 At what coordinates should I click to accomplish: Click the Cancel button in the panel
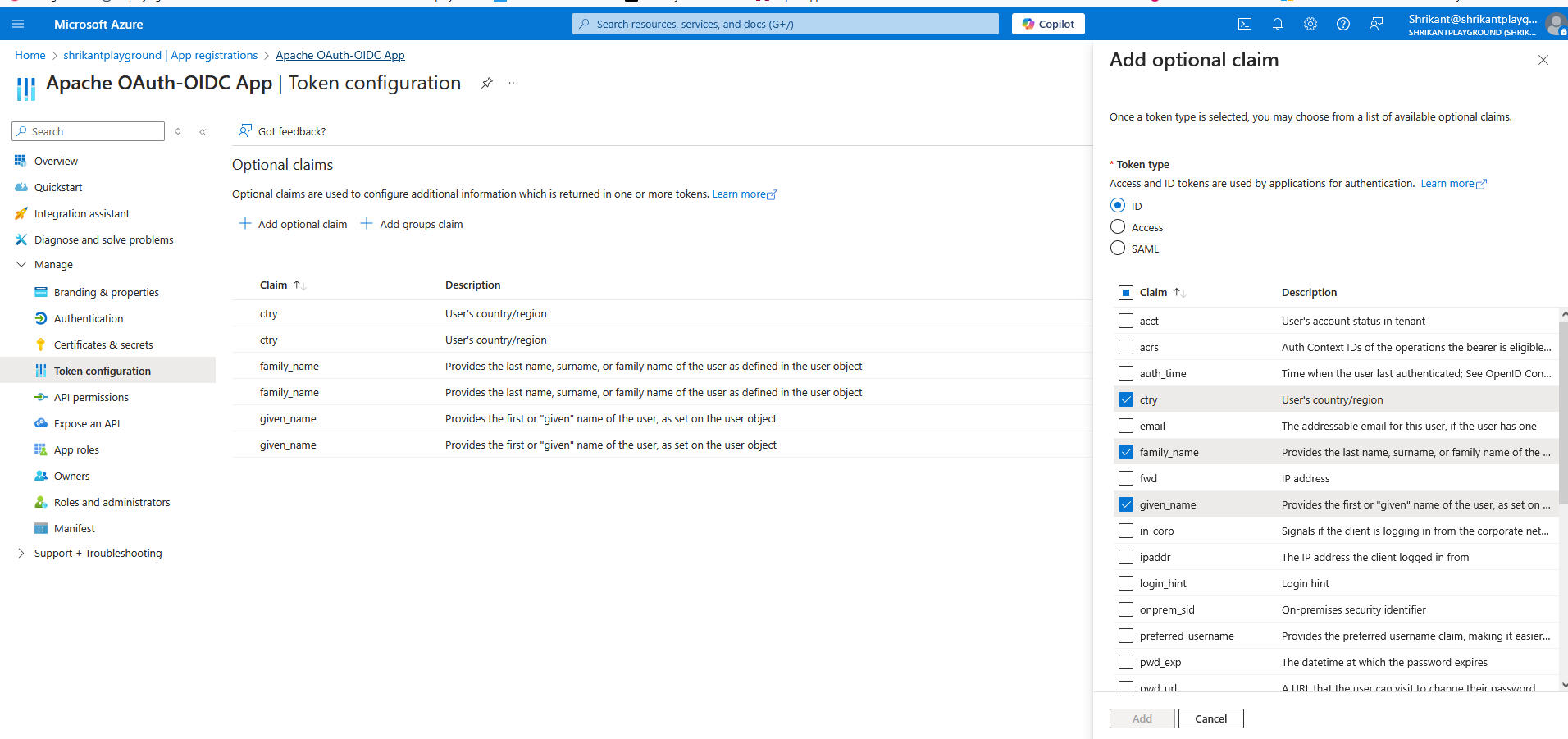[x=1211, y=718]
